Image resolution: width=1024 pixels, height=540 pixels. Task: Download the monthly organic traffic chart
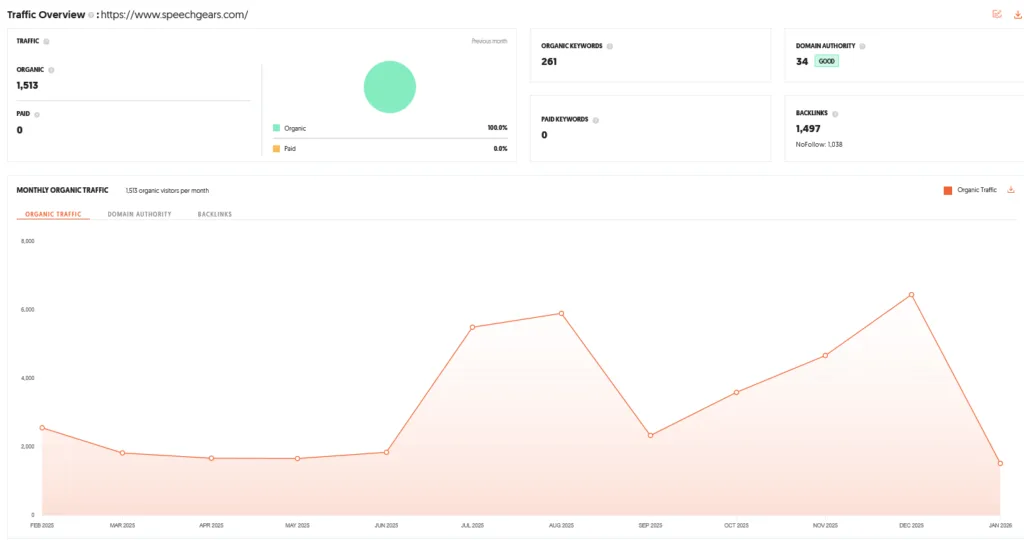coord(1011,190)
